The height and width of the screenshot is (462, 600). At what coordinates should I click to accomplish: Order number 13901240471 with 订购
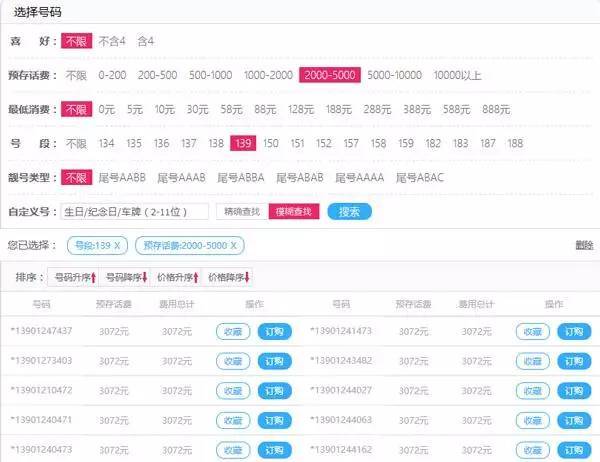274,421
